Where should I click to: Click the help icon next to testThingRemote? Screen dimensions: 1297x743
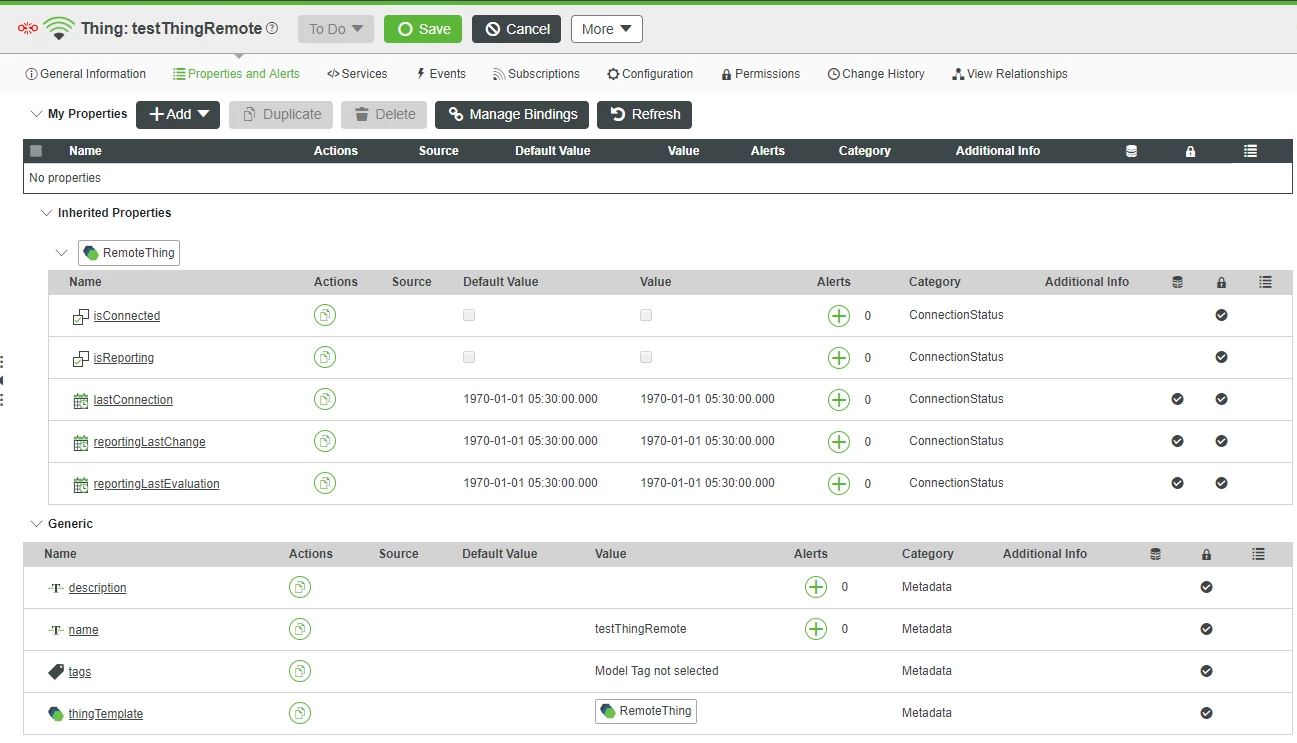pyautogui.click(x=273, y=29)
